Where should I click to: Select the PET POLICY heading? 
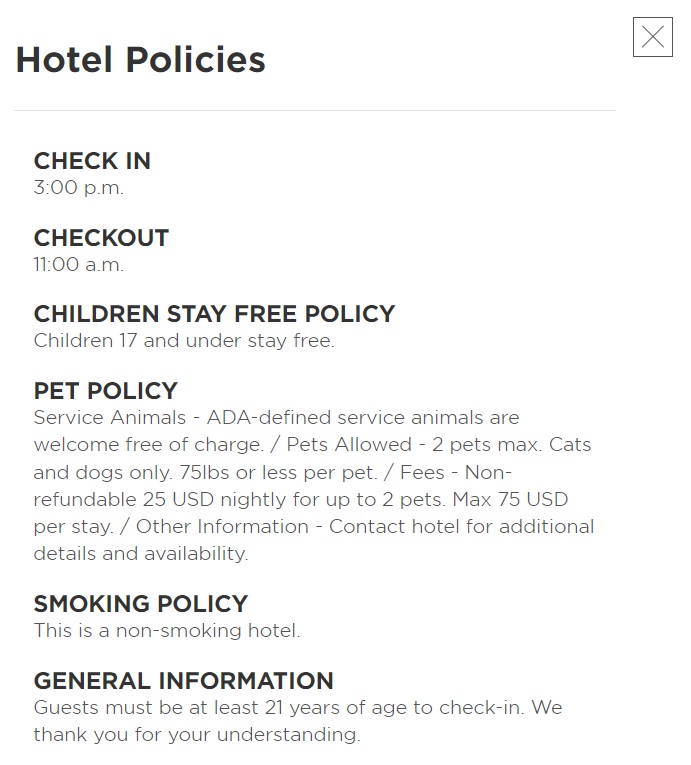[105, 391]
